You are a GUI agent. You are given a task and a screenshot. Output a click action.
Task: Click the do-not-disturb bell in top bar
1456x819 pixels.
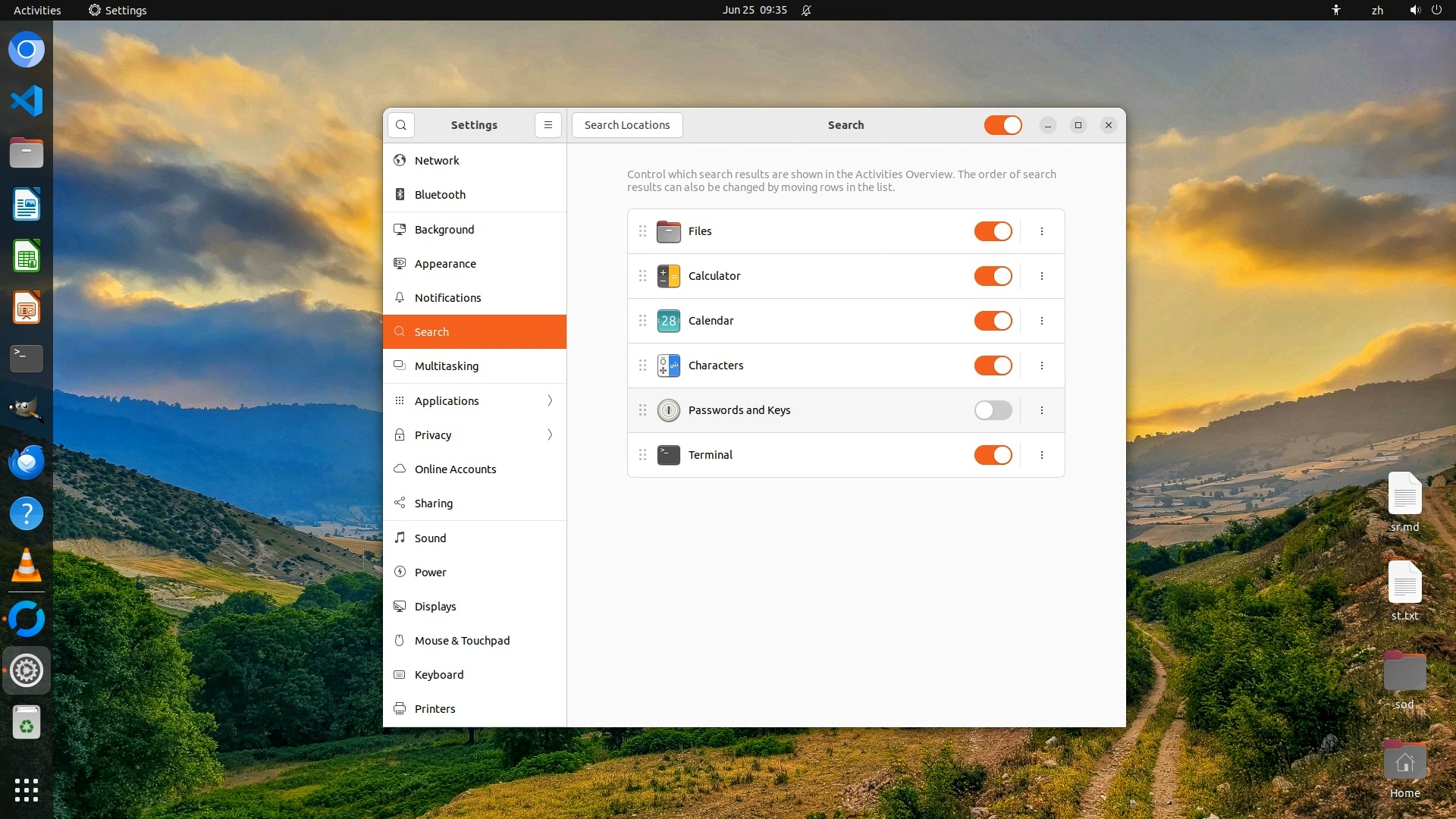click(x=806, y=11)
